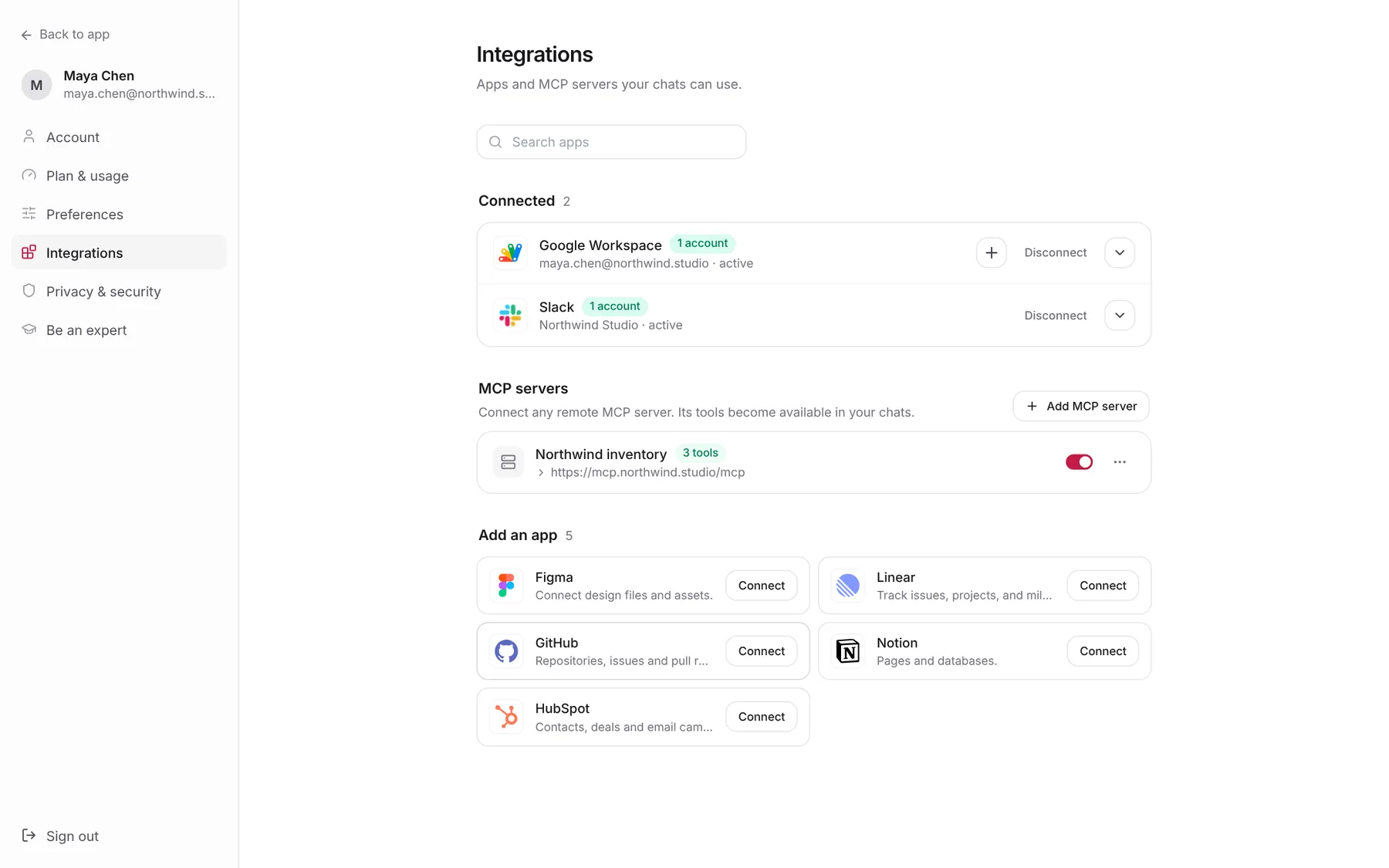Open Be an expert page
This screenshot has width=1389, height=868.
point(119,330)
